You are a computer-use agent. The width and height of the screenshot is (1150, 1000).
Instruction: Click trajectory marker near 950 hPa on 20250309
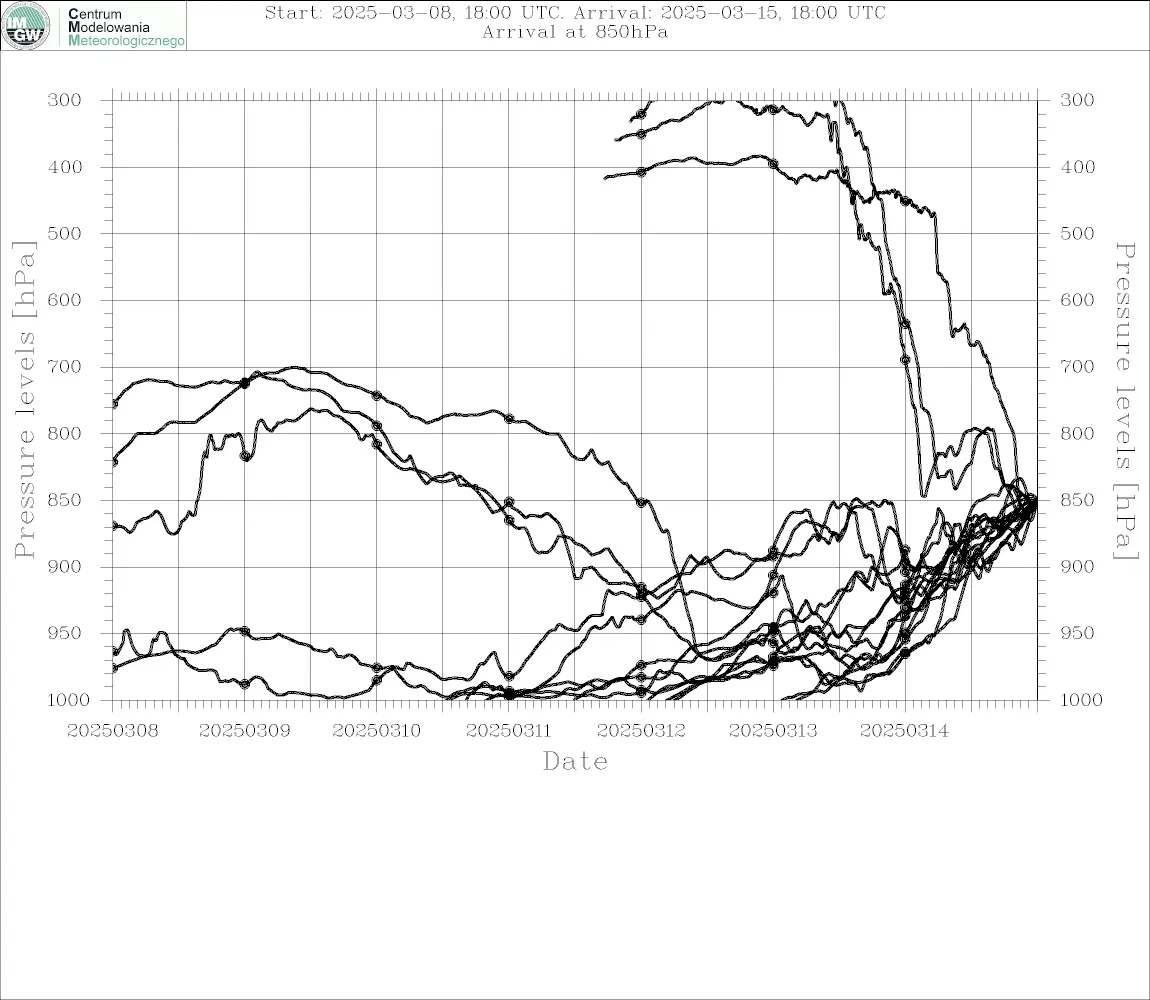pos(245,631)
